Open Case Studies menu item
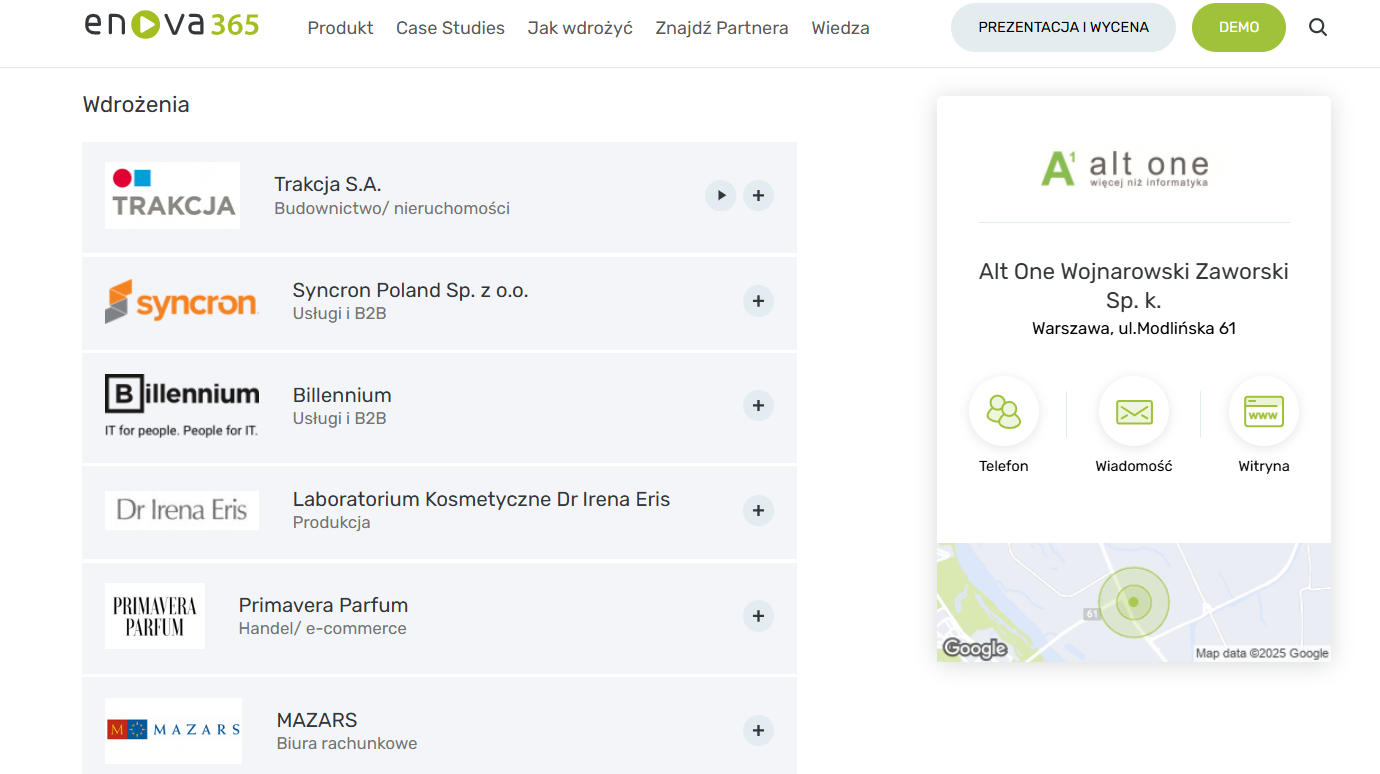Screen dimensions: 1380x774 (450, 28)
